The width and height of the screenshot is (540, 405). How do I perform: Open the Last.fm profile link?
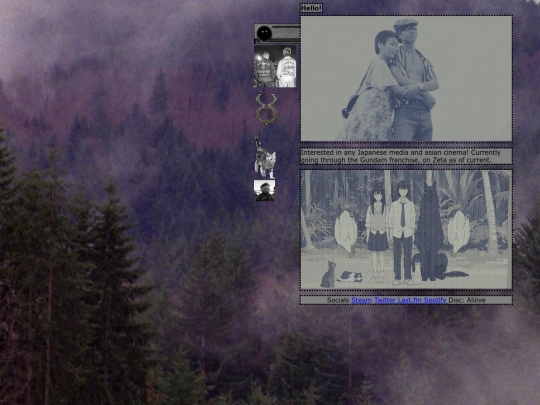click(x=409, y=300)
